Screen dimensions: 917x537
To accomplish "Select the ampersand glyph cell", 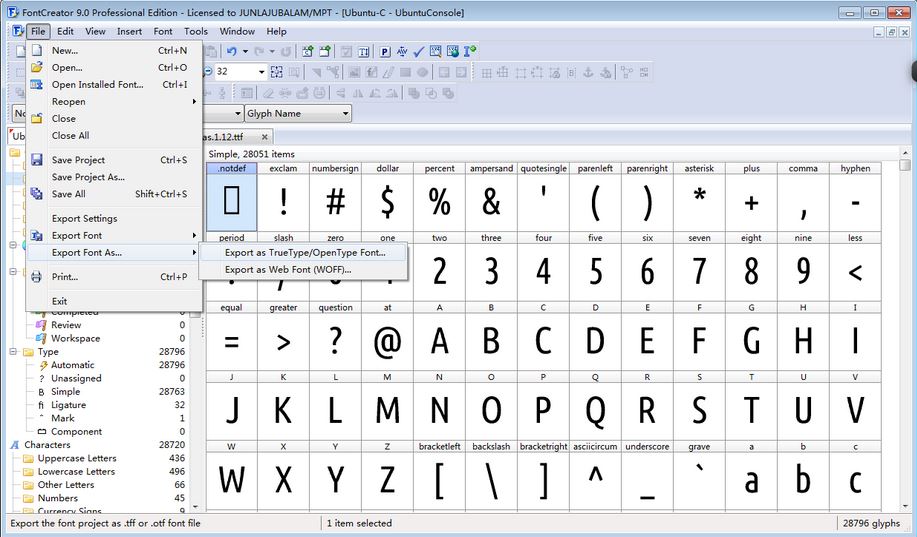I will 491,201.
